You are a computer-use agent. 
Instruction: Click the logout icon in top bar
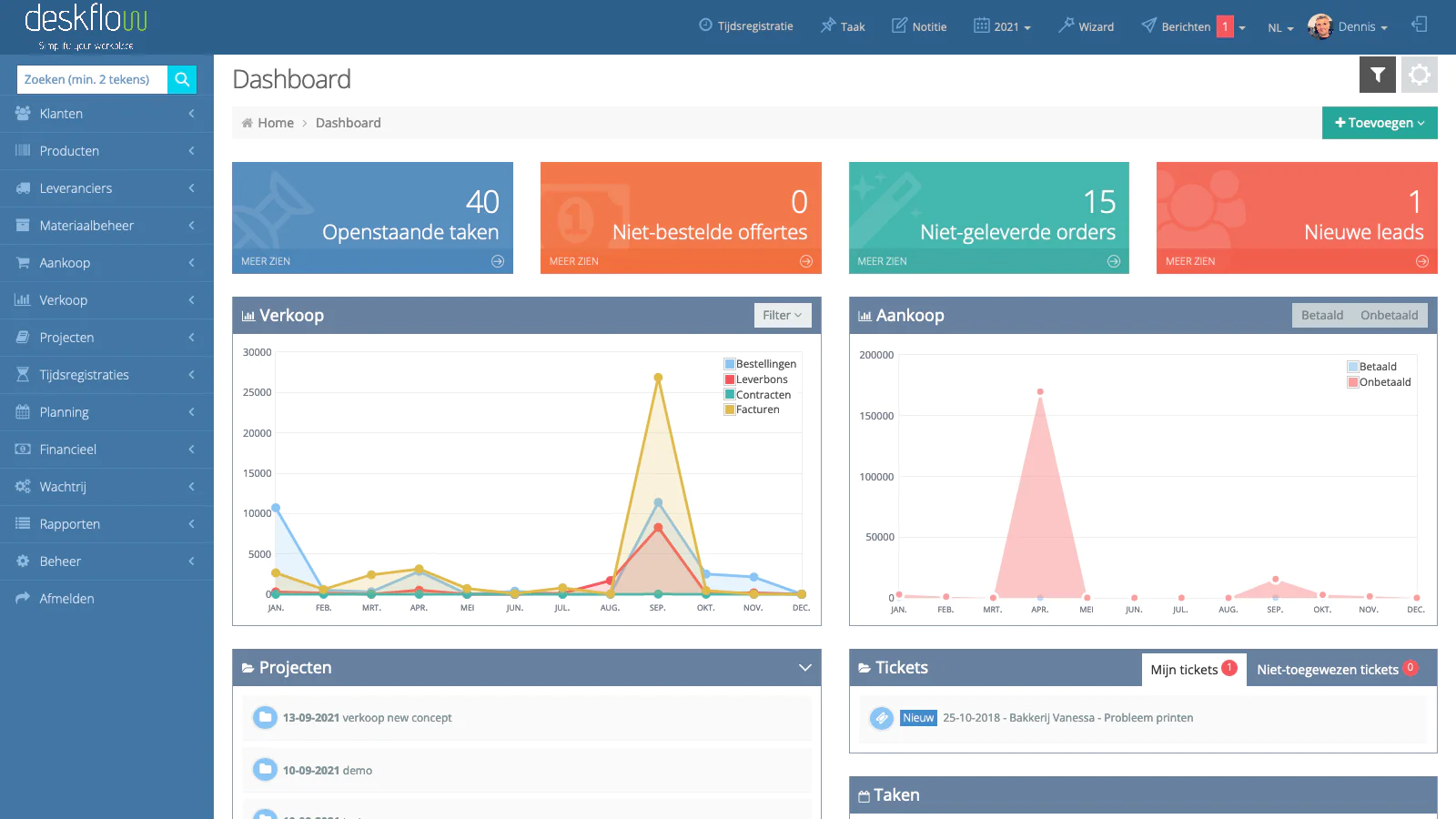pyautogui.click(x=1419, y=25)
